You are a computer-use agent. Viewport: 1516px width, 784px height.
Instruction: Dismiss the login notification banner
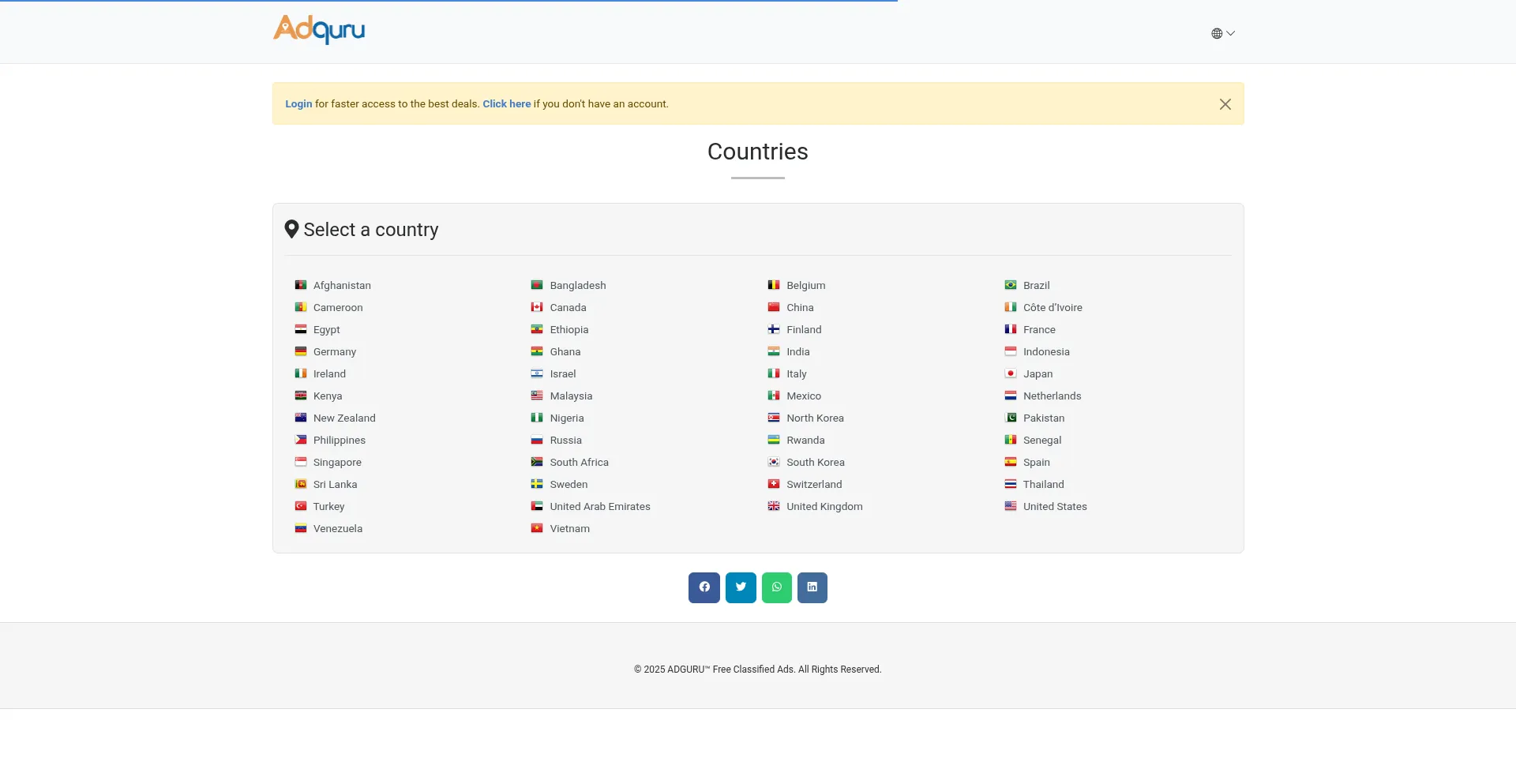[1225, 104]
